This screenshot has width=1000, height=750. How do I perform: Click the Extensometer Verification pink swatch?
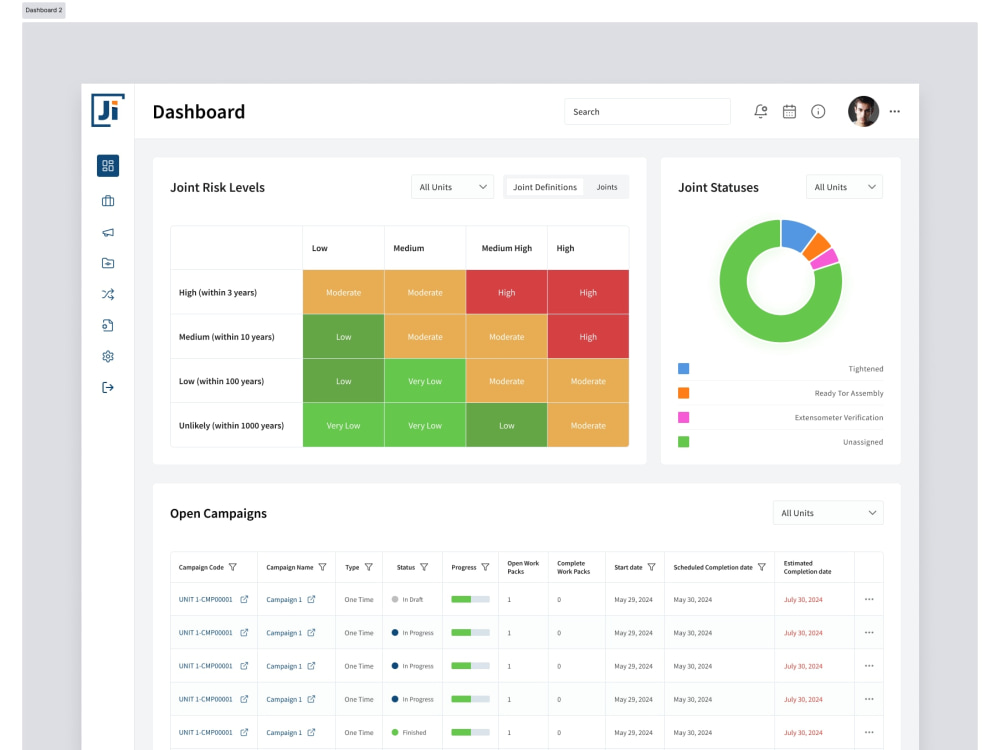click(x=684, y=417)
